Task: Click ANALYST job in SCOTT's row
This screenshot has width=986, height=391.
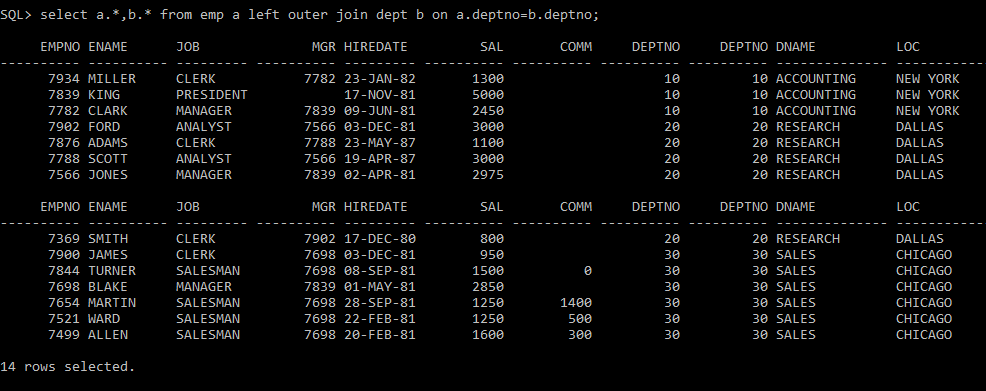Action: (204, 158)
